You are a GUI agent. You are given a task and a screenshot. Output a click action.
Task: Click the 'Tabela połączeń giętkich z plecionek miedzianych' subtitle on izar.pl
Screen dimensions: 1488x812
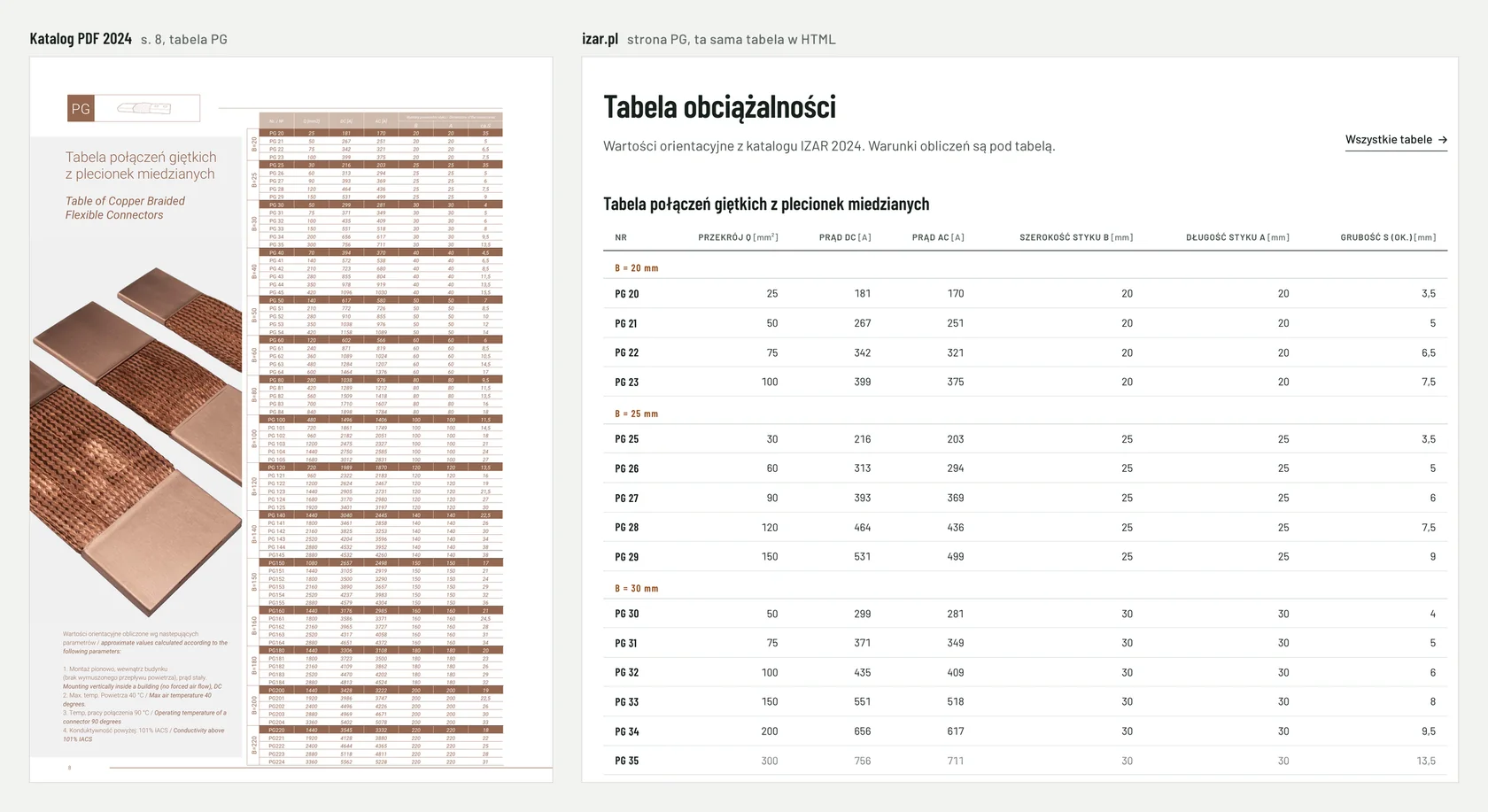pyautogui.click(x=766, y=204)
